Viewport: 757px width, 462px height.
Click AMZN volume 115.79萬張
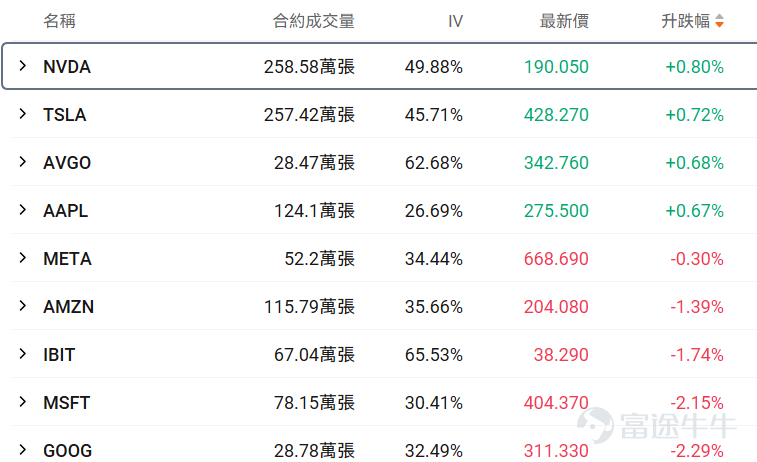point(309,307)
